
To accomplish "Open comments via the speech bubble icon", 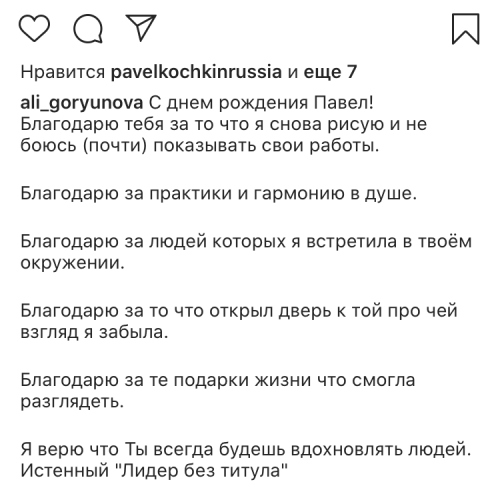I will coord(88,29).
